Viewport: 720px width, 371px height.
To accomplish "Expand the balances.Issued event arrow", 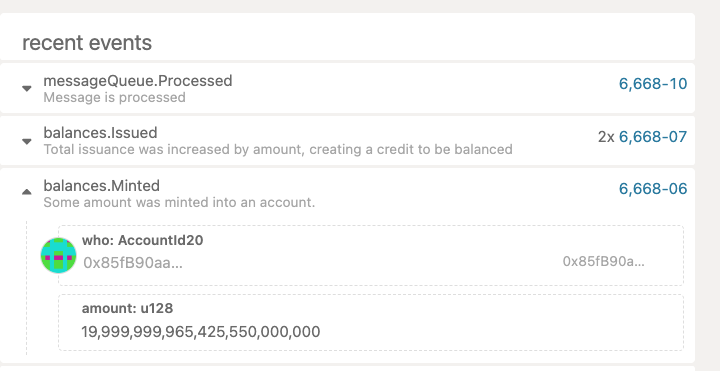I will pos(27,141).
